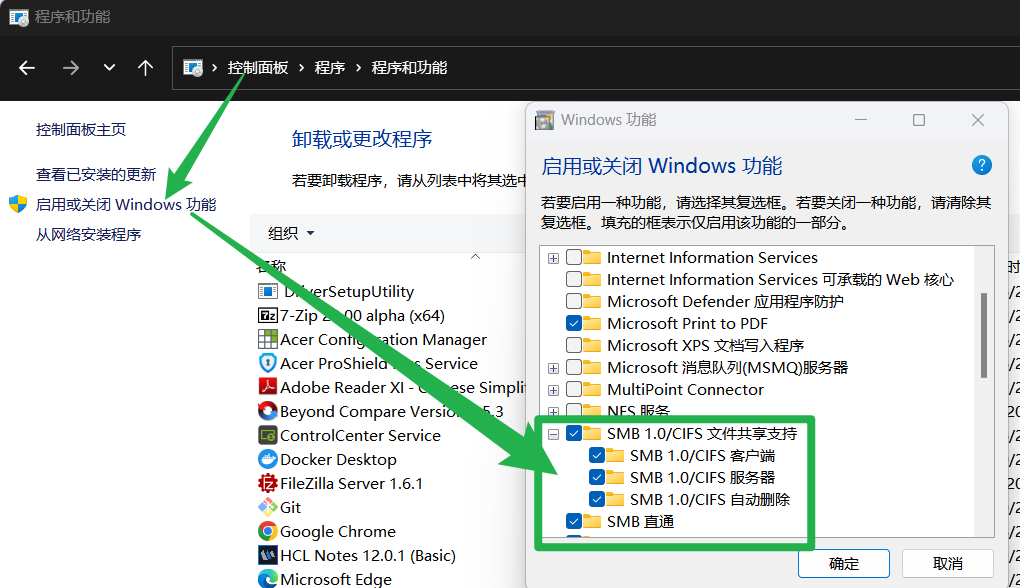Click Windows 功能 title bar icon
1020x588 pixels.
tap(544, 120)
